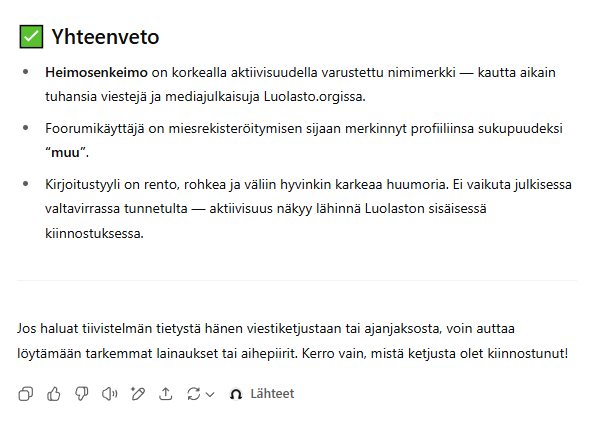Regenerate the response with the circular arrows

coord(193,394)
